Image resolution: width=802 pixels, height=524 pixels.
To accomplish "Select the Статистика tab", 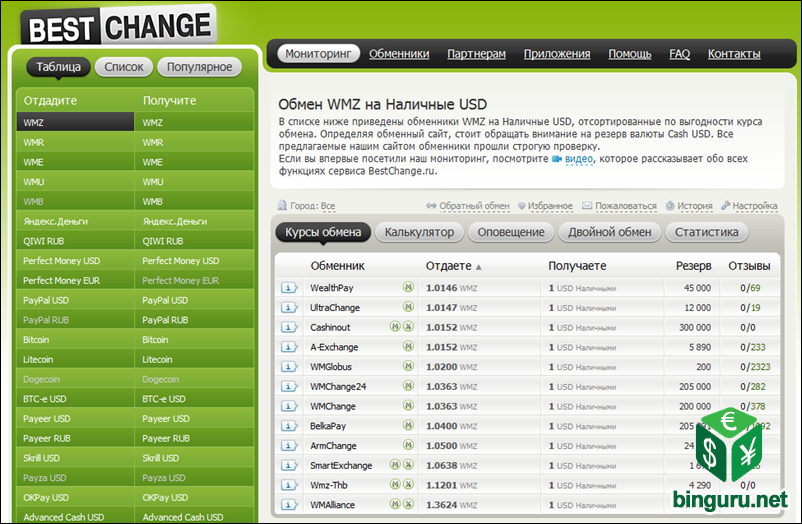I will coord(706,232).
